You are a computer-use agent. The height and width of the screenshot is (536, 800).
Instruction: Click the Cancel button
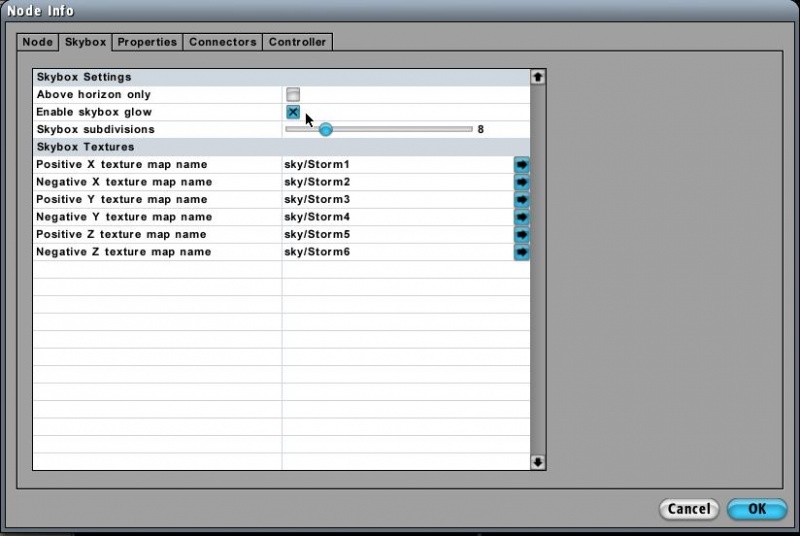pos(689,509)
